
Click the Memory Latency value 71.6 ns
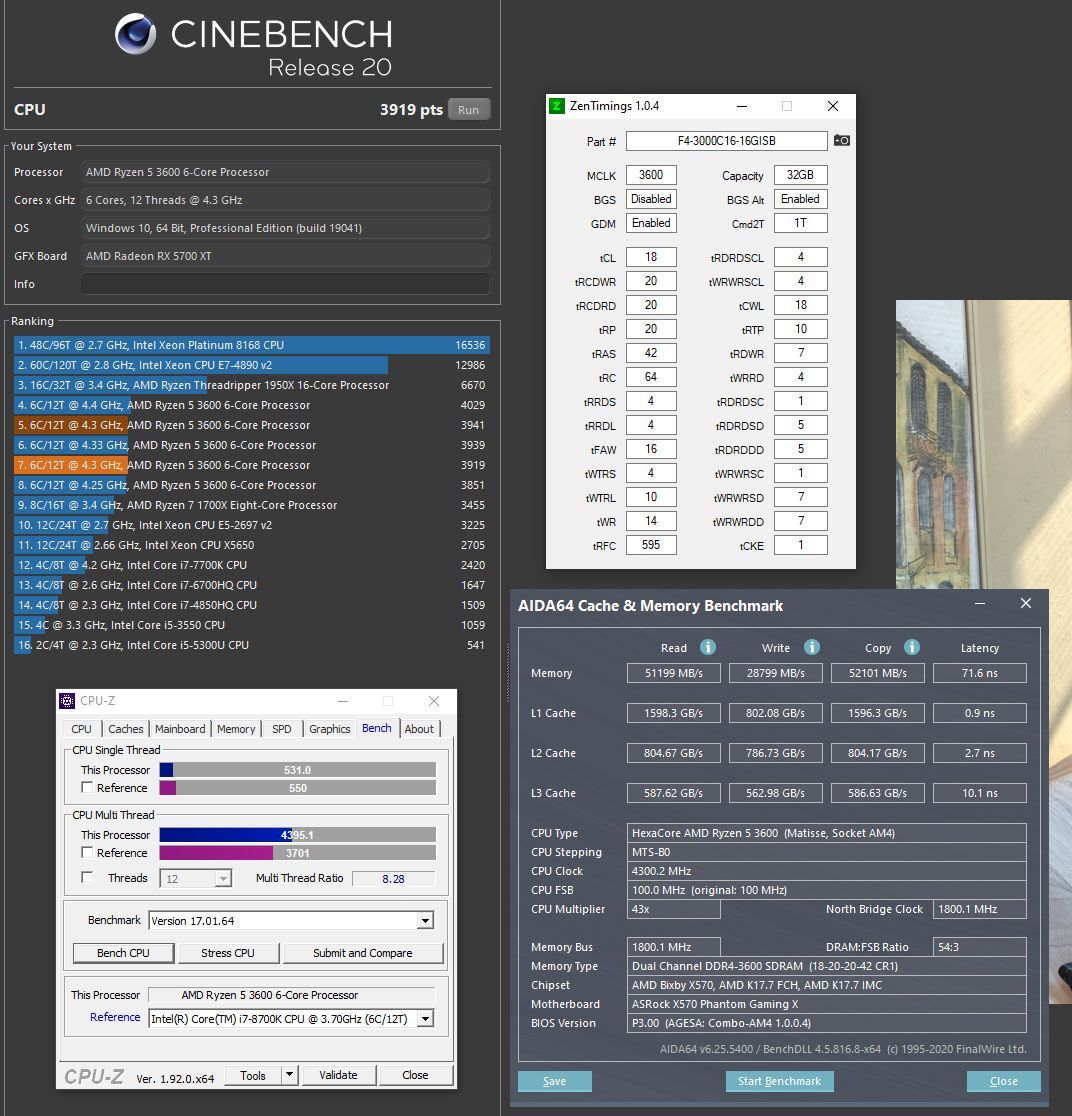click(x=979, y=673)
